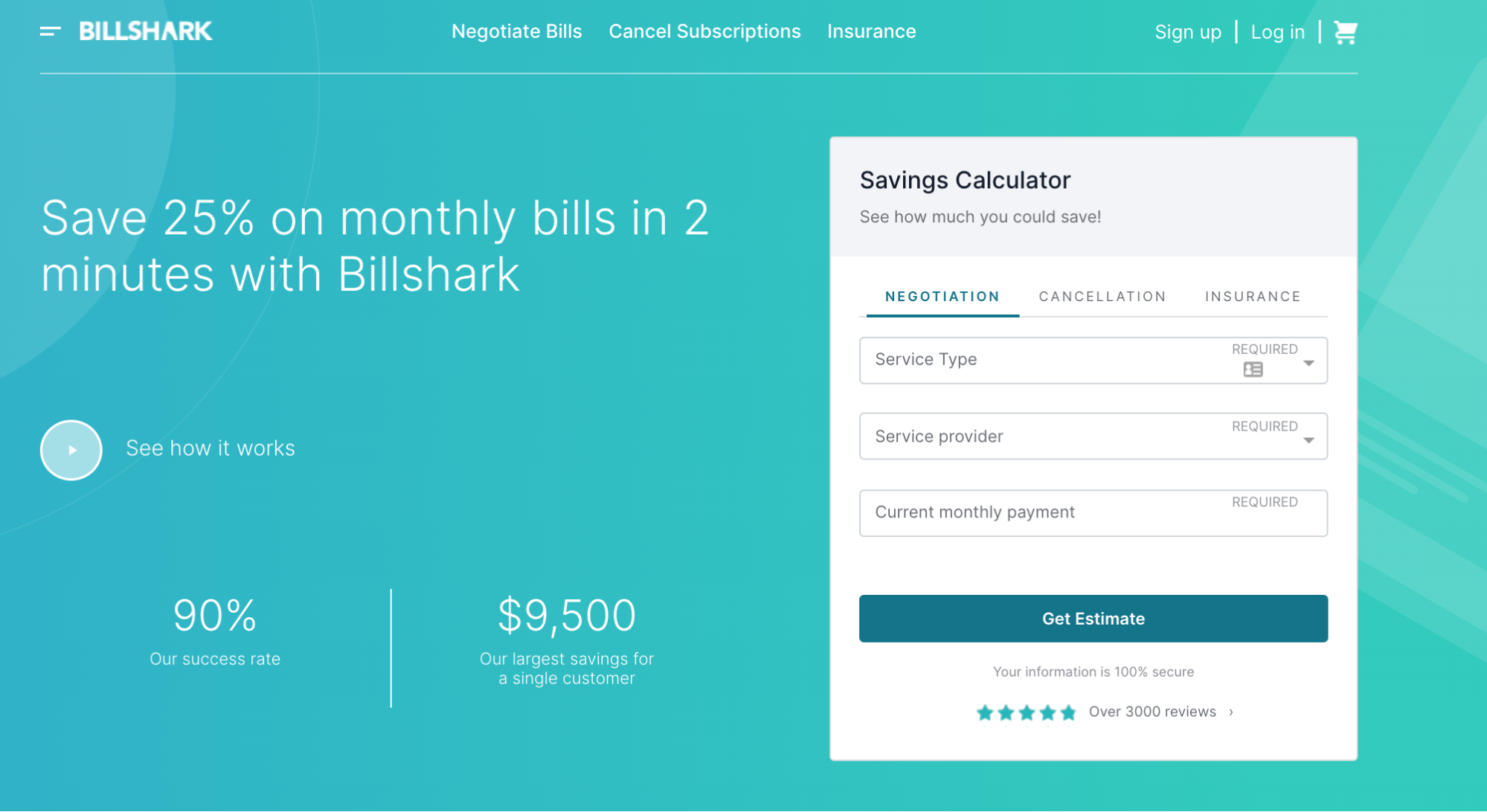Screen dimensions: 1487x812
Task: Open the hamburger menu icon
Action: click(50, 31)
